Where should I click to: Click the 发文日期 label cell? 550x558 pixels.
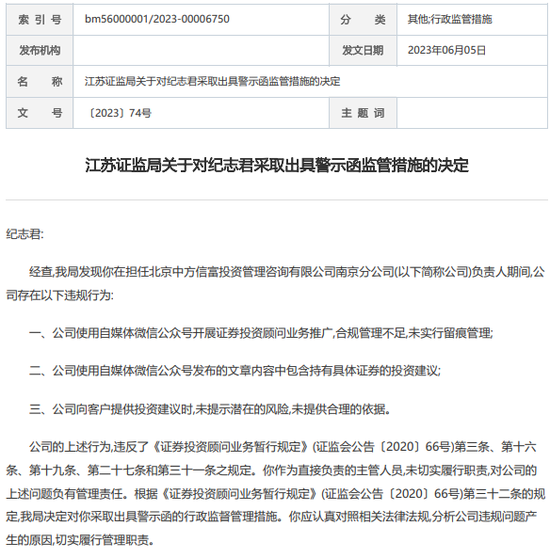coord(363,51)
